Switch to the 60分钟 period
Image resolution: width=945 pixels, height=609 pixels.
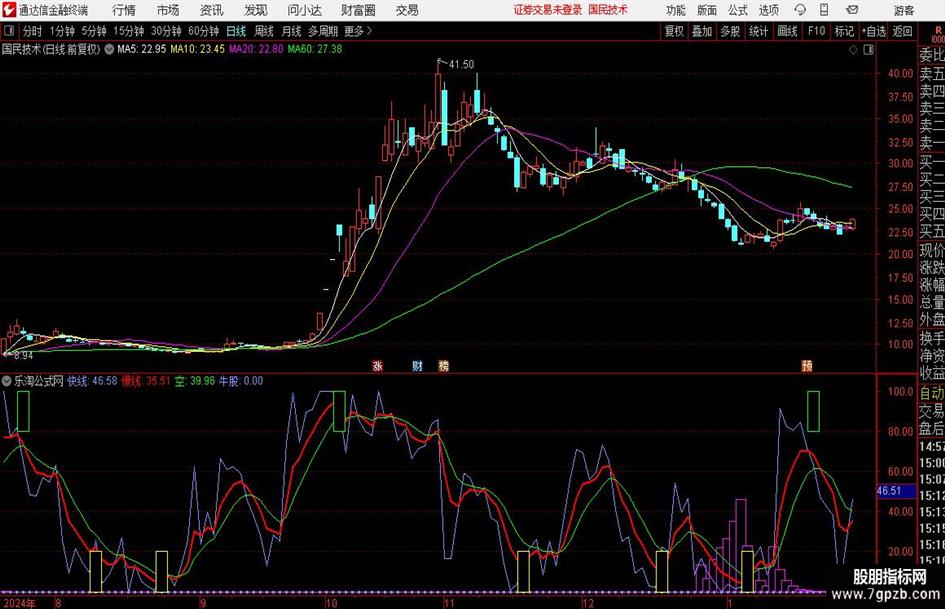point(203,31)
